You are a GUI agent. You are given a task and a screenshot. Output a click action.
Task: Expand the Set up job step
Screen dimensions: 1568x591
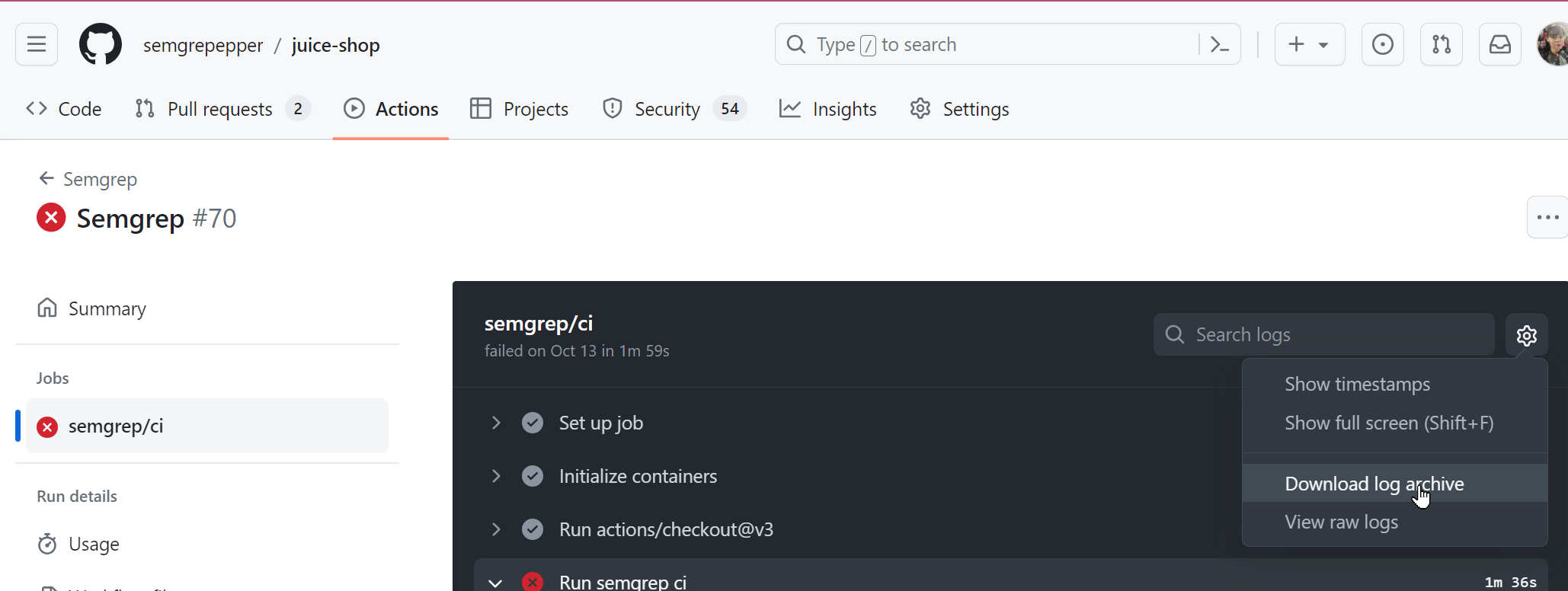click(496, 423)
